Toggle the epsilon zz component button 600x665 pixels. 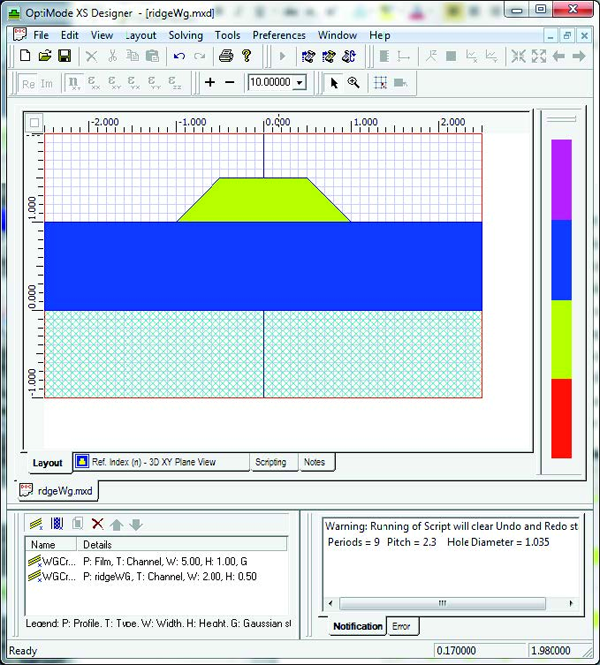click(174, 83)
